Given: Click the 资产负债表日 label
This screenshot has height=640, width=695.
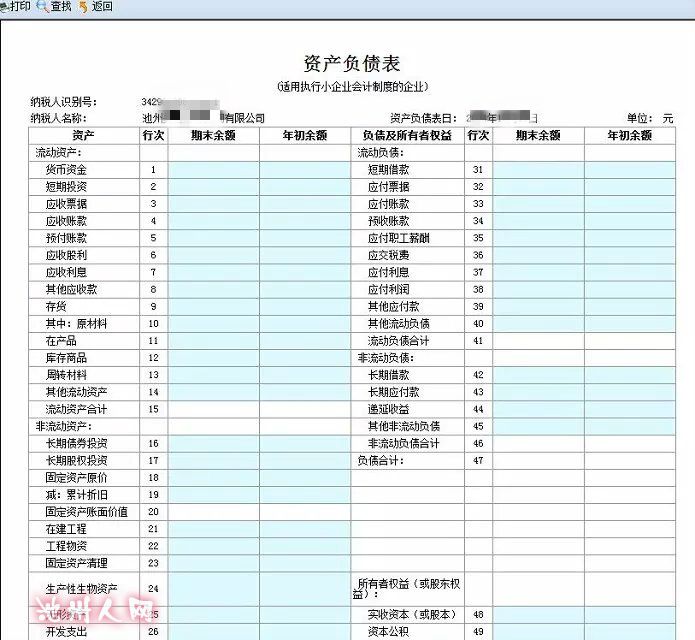Looking at the screenshot, I should (424, 118).
